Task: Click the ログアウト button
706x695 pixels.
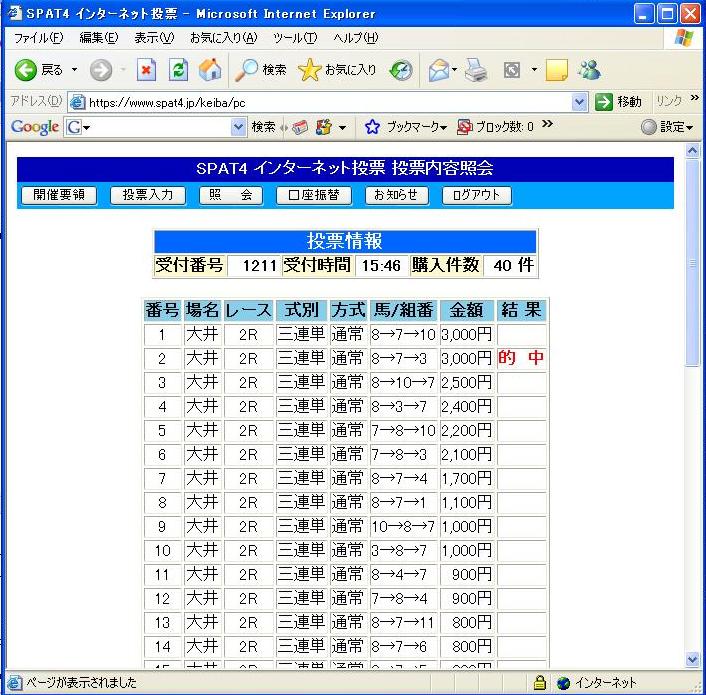Action: (x=477, y=195)
